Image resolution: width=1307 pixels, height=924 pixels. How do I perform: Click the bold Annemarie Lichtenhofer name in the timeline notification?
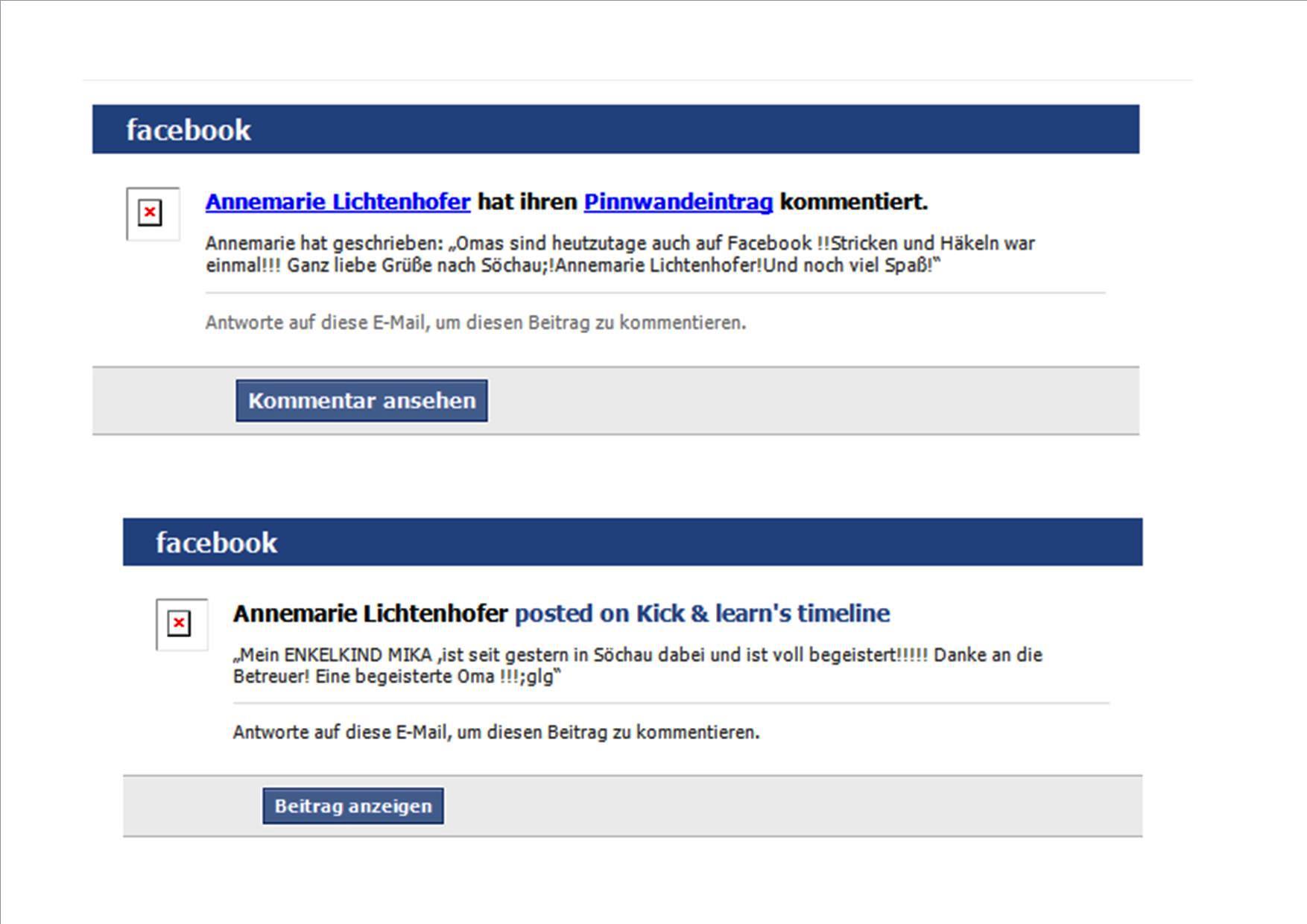(x=370, y=613)
